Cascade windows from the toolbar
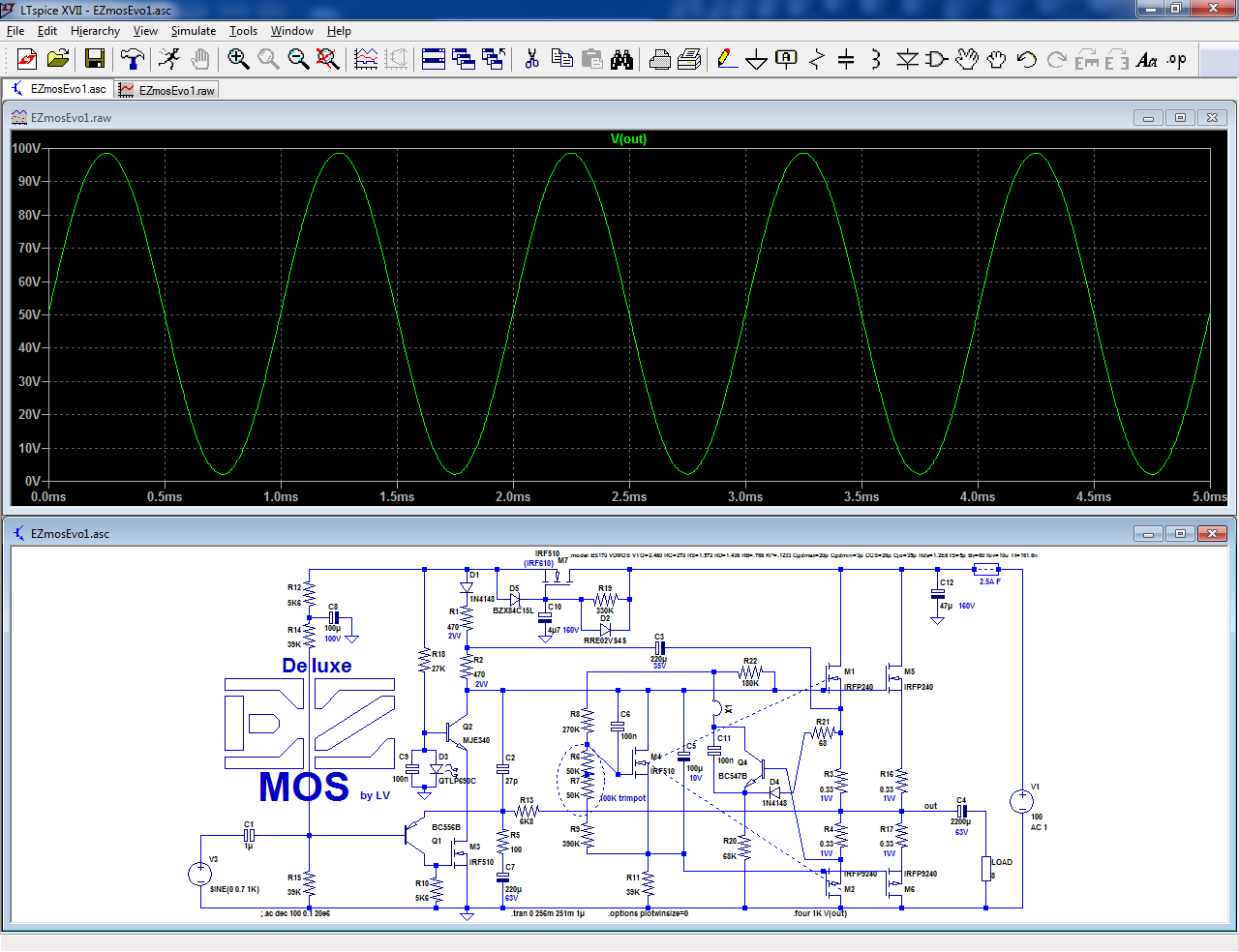The width and height of the screenshot is (1239, 952). click(464, 60)
